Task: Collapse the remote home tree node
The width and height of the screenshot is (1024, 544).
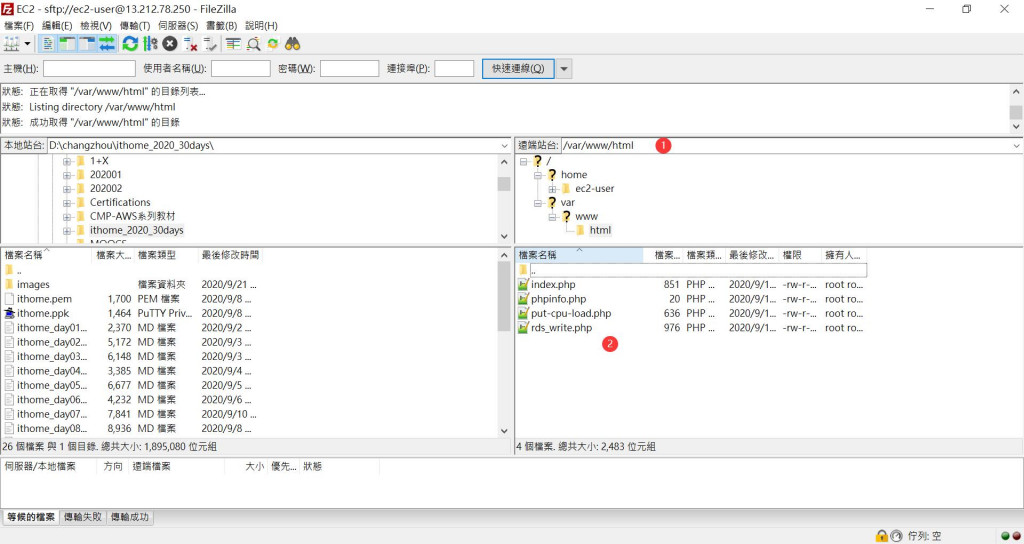Action: point(537,175)
